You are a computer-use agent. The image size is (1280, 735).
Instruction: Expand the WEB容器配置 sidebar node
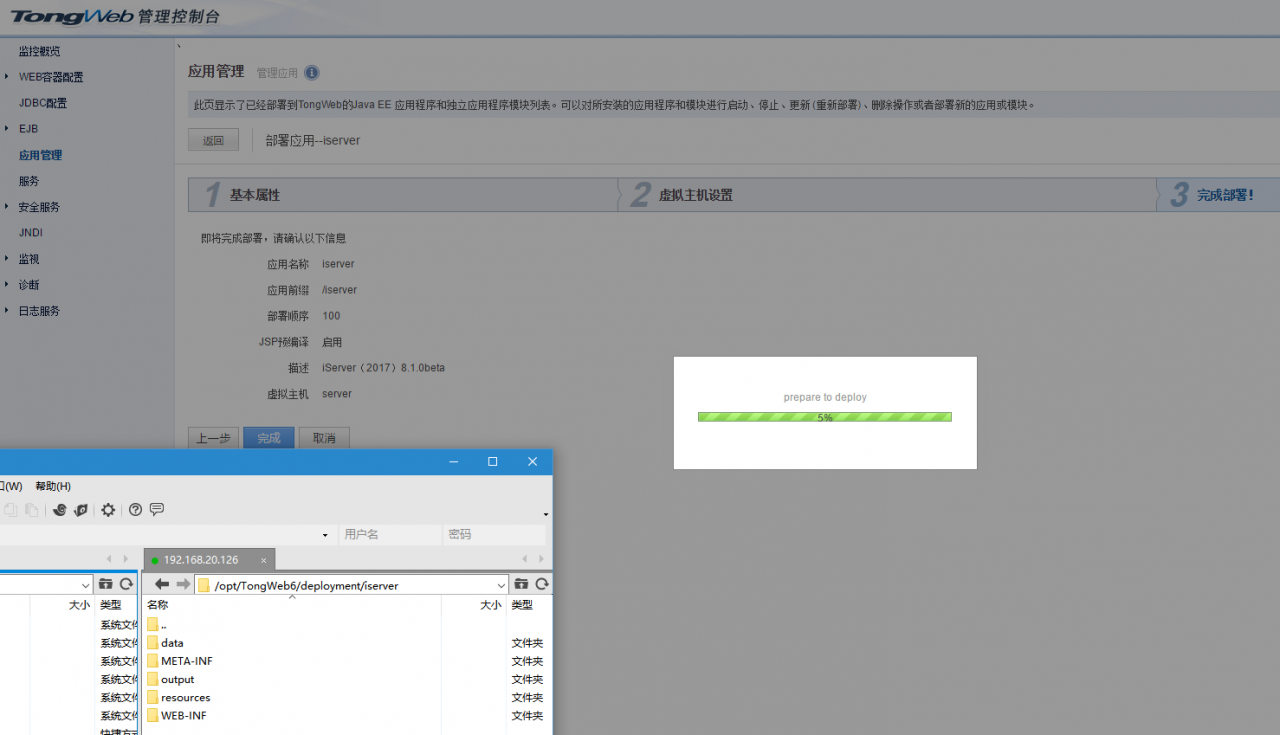coord(7,77)
